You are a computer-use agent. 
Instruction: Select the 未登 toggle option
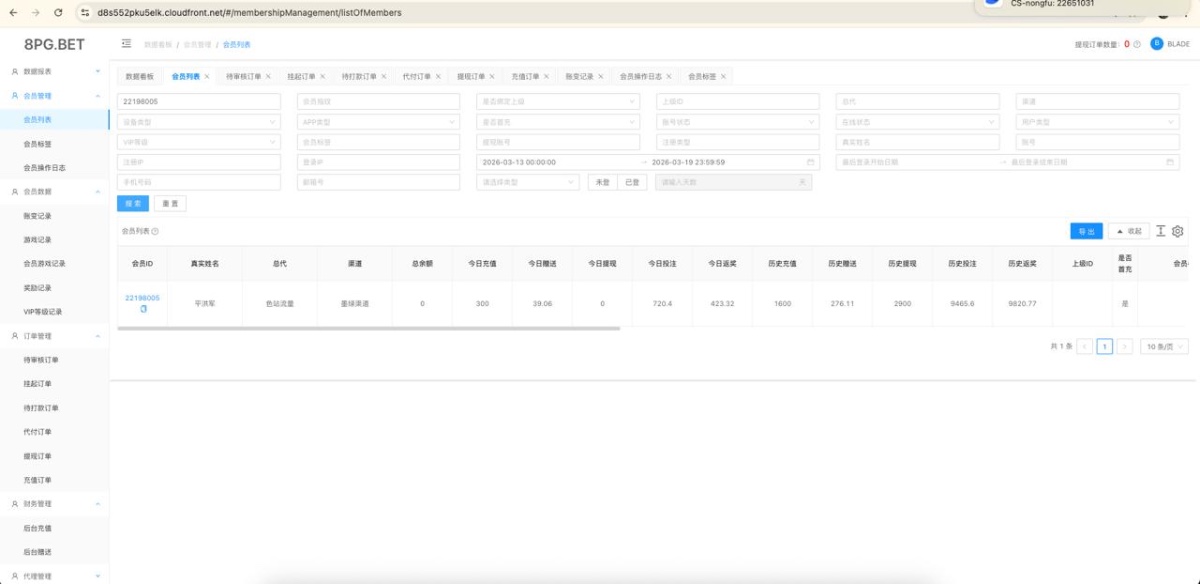pyautogui.click(x=602, y=182)
